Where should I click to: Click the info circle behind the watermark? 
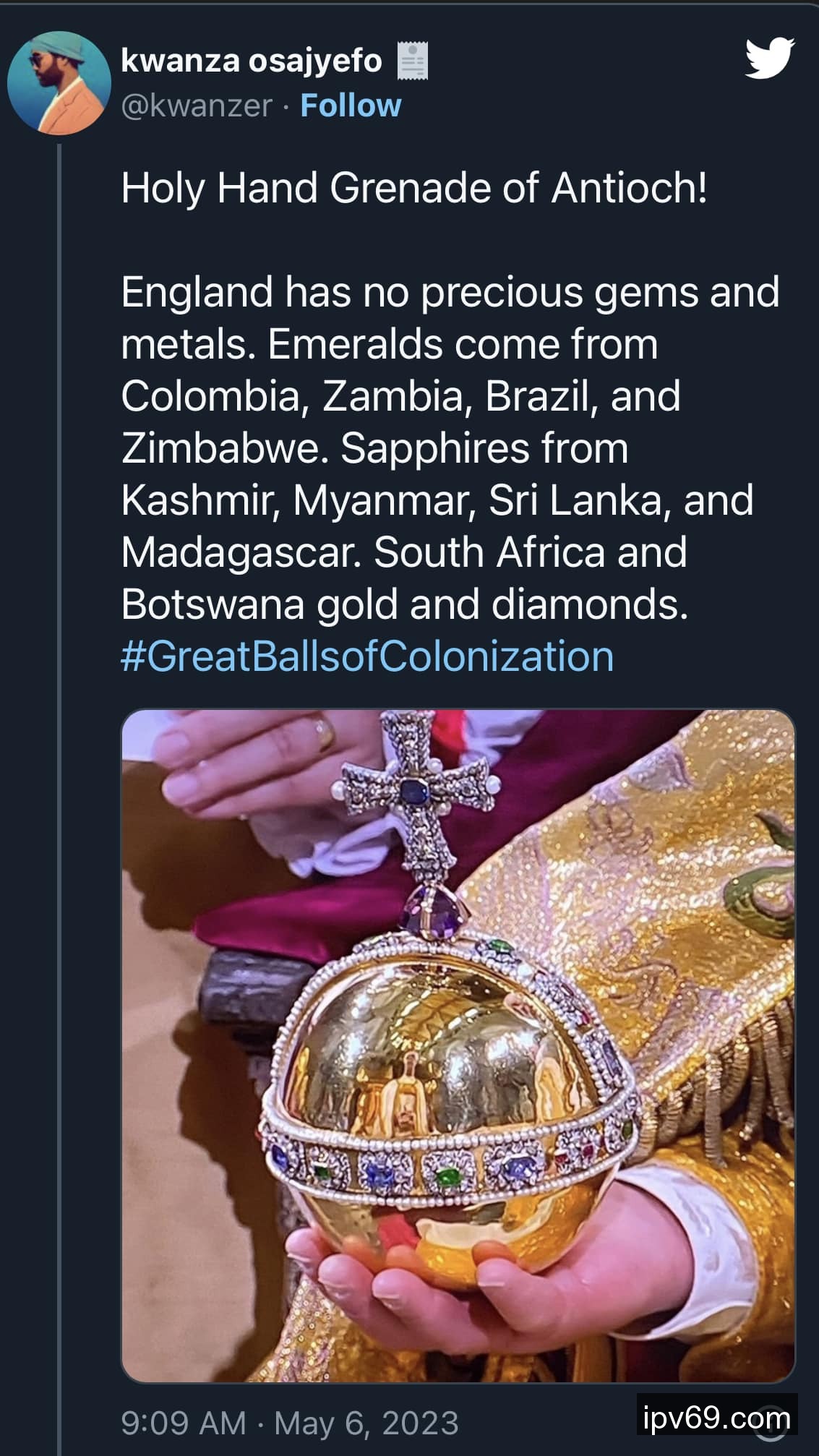[x=771, y=1422]
